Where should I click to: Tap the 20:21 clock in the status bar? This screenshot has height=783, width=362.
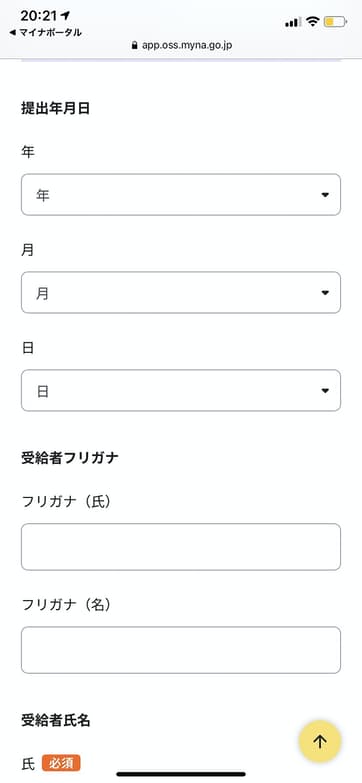tap(38, 16)
